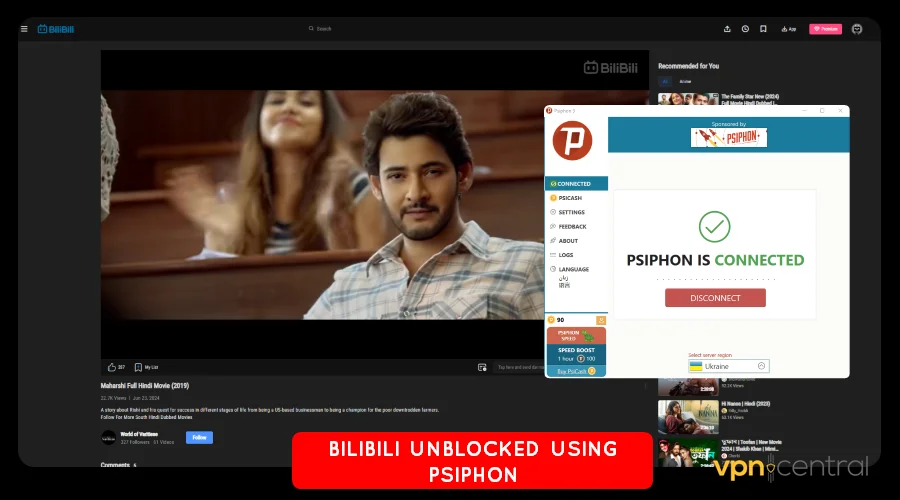Image resolution: width=900 pixels, height=500 pixels.
Task: Click the big Psiphon P logo
Action: coord(572,141)
